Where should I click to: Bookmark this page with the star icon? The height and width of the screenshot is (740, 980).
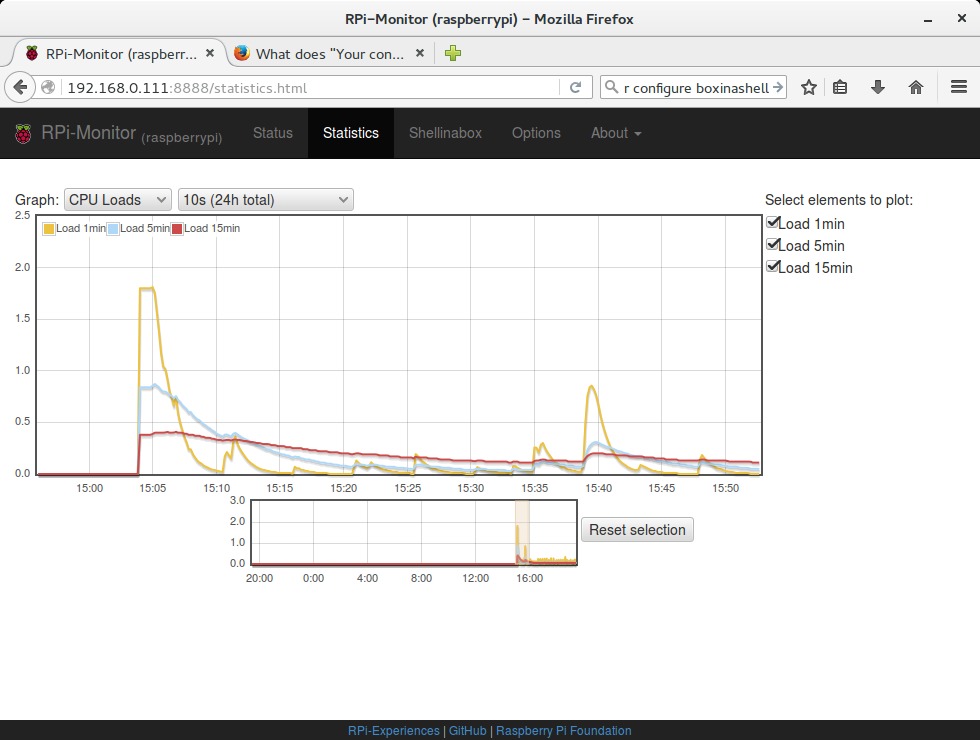click(808, 87)
